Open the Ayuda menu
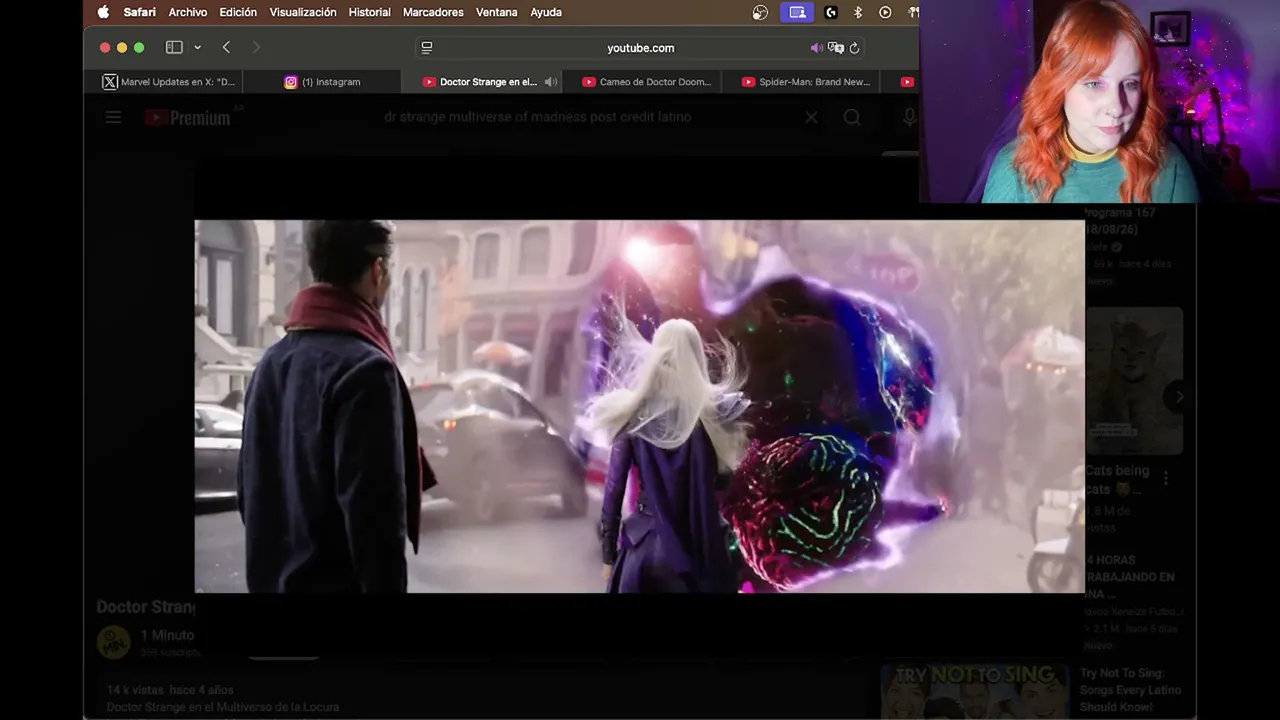Viewport: 1280px width, 720px height. (x=546, y=12)
